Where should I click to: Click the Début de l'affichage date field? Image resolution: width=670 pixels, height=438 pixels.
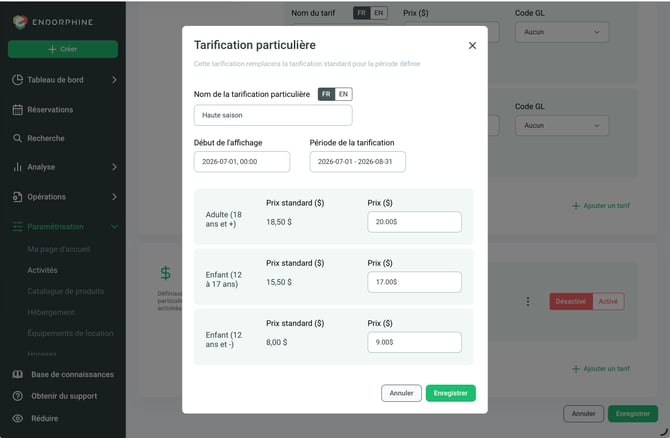(242, 162)
